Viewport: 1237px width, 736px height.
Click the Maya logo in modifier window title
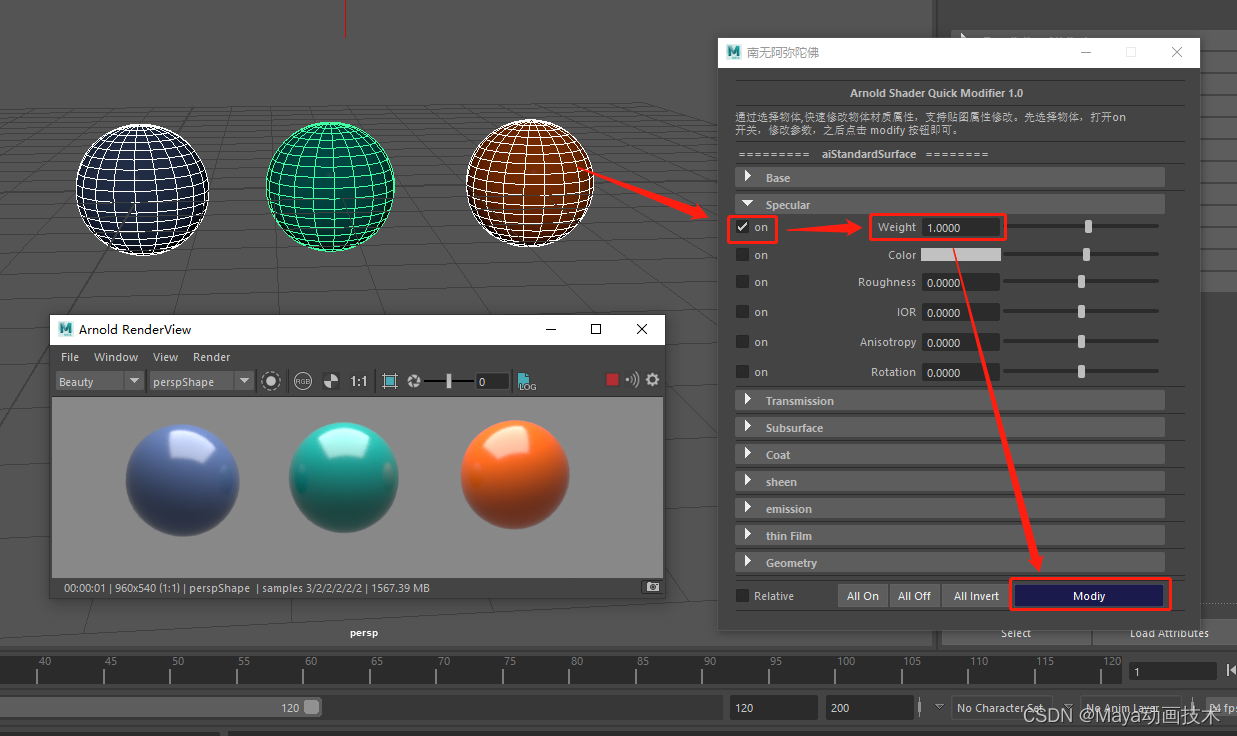click(734, 52)
